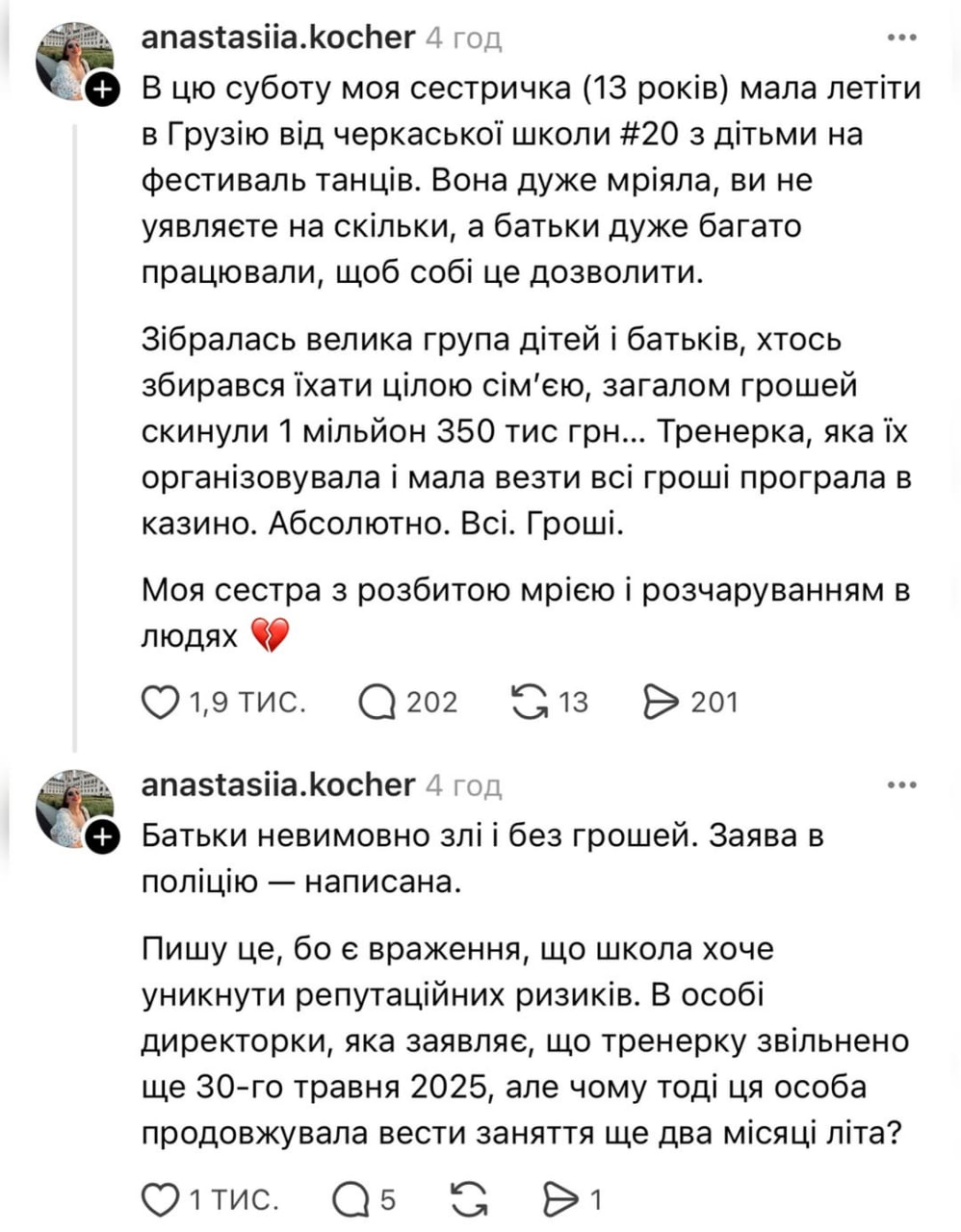Screen dimensions: 961x1232
Task: Repost the first post about Georgia trip
Action: (x=529, y=703)
